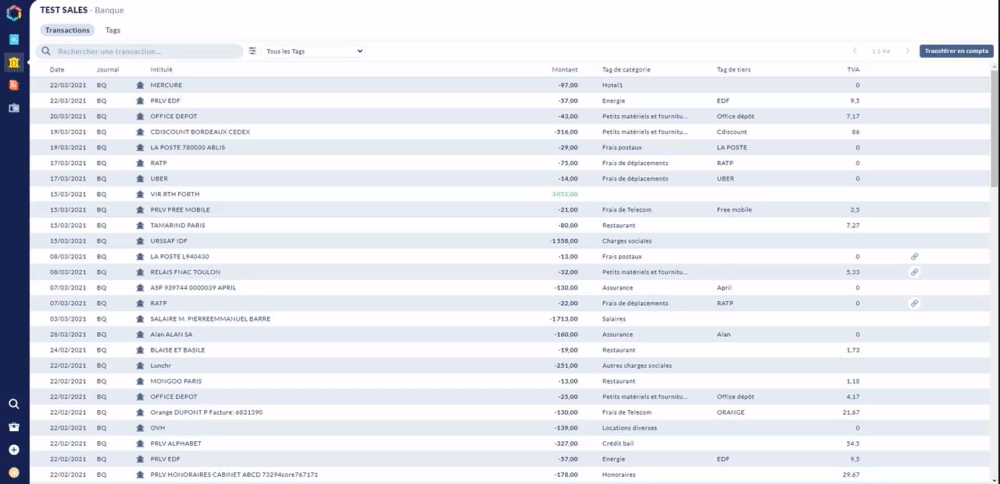This screenshot has width=1000, height=484.
Task: Open the yellow Banque module icon
Action: (14, 62)
